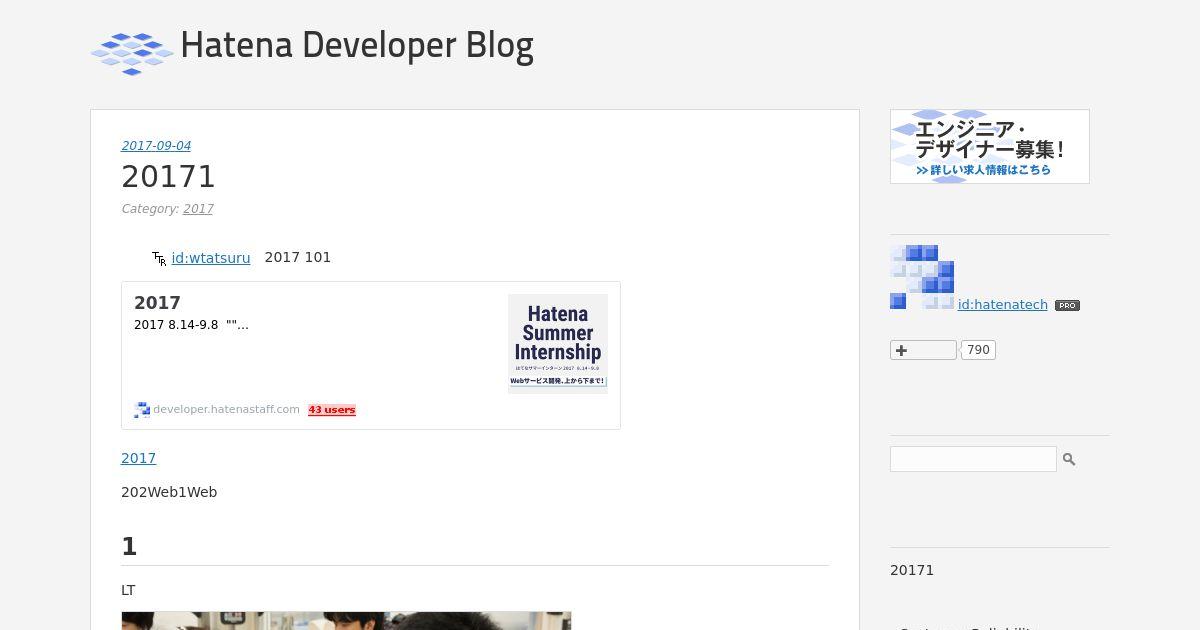Open the 2017 category link
1200x630 pixels.
pyautogui.click(x=198, y=209)
